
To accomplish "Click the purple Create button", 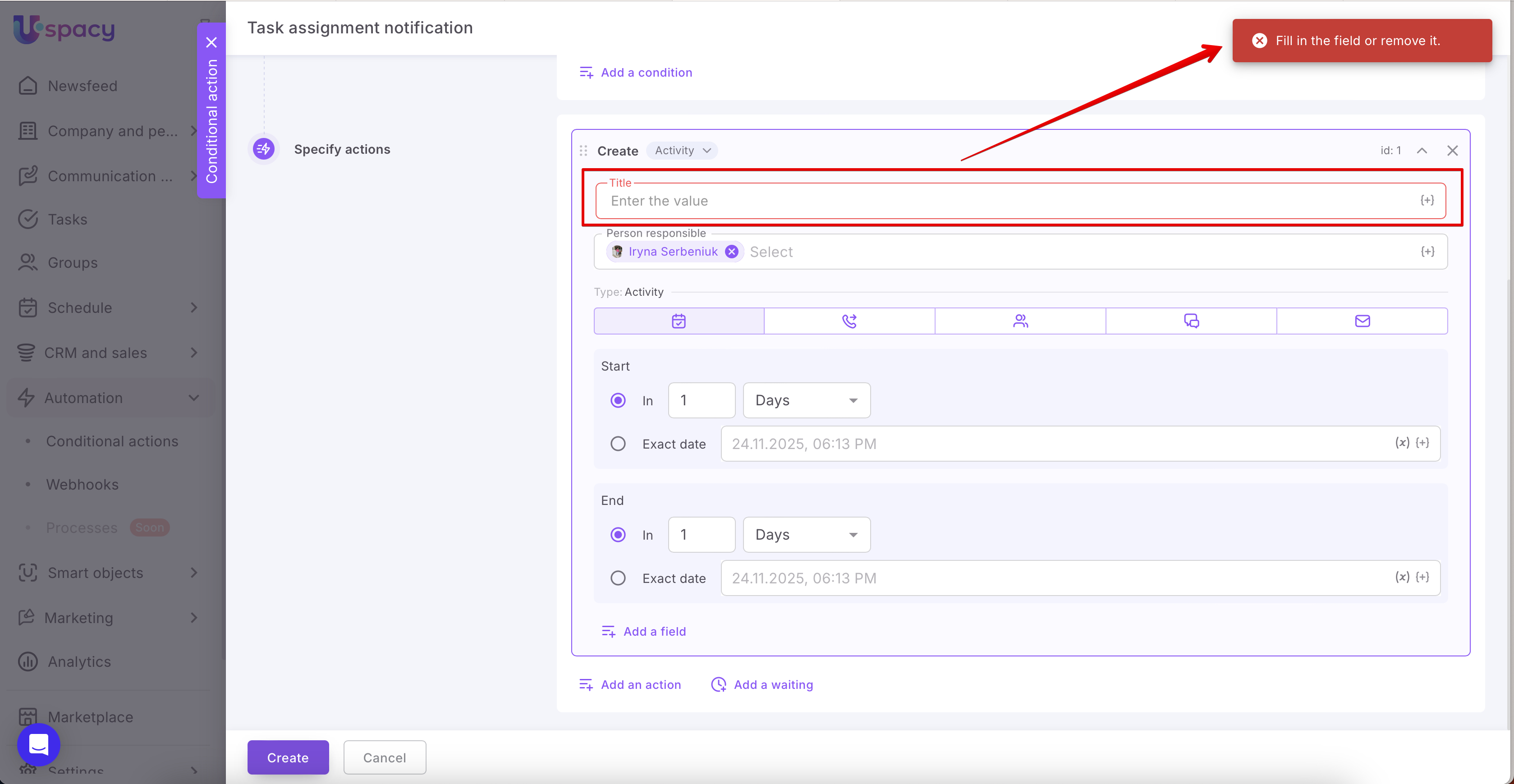I will pos(287,757).
